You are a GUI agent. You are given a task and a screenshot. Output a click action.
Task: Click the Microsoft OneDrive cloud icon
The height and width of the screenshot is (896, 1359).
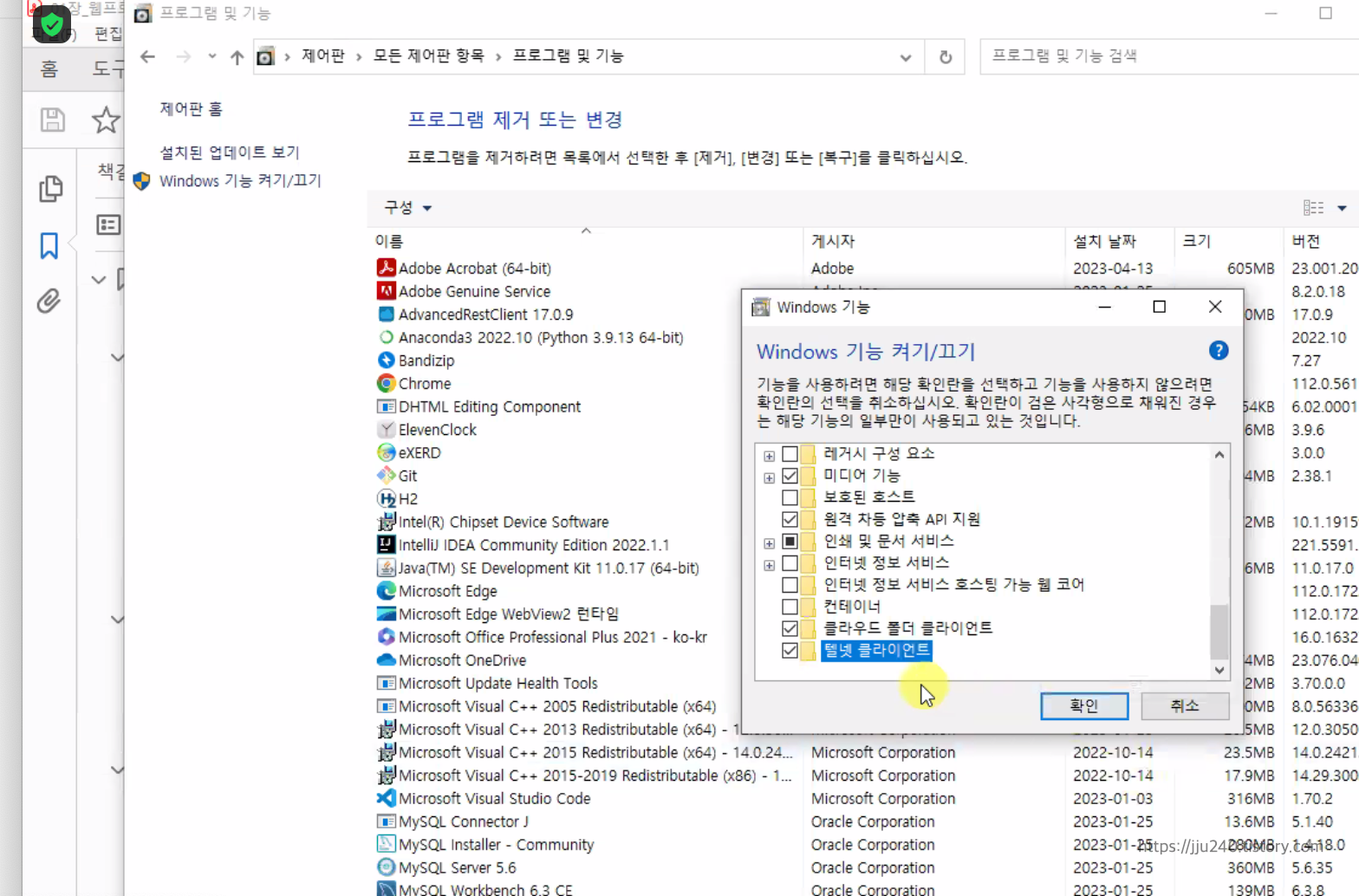point(386,659)
